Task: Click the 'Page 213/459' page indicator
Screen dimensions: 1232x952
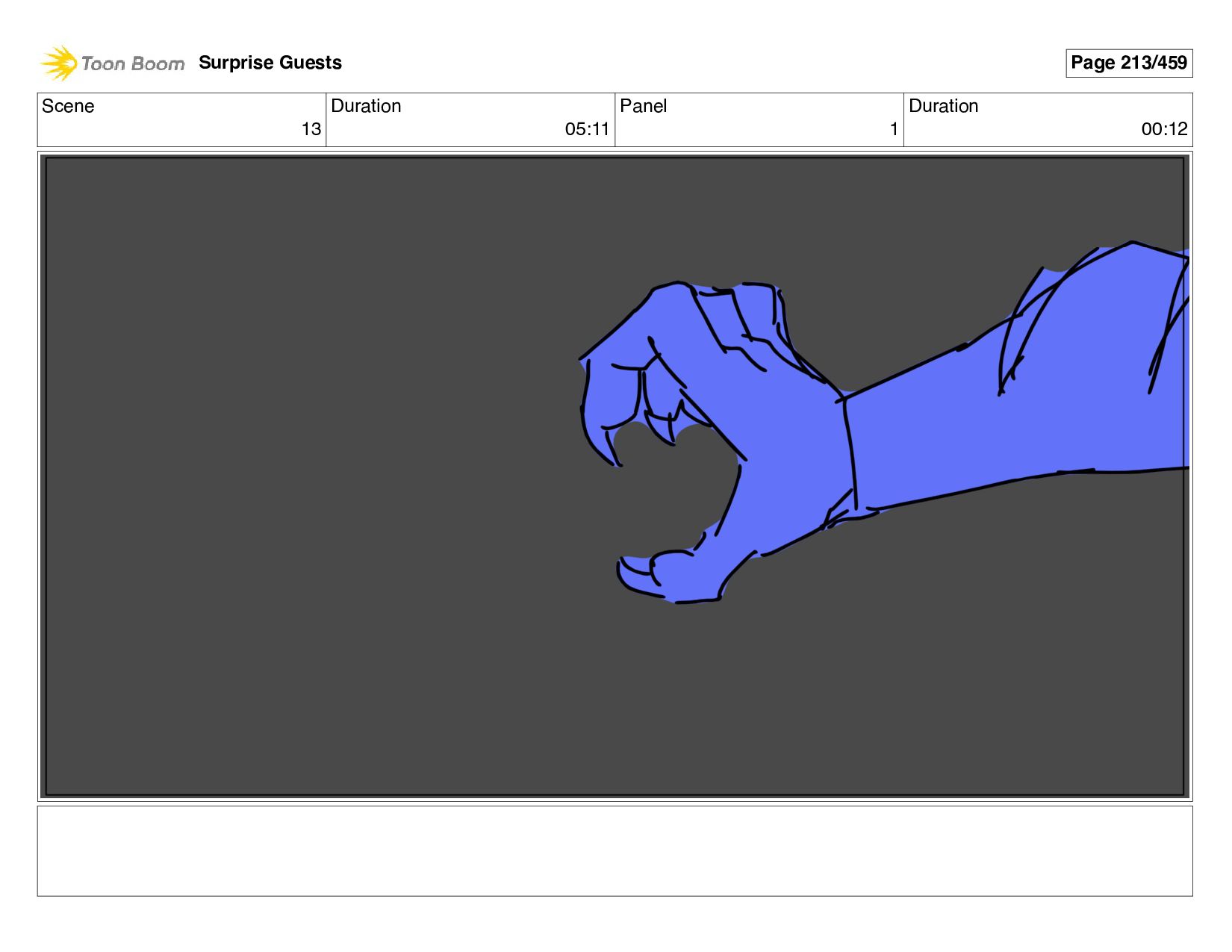Action: pos(1128,63)
